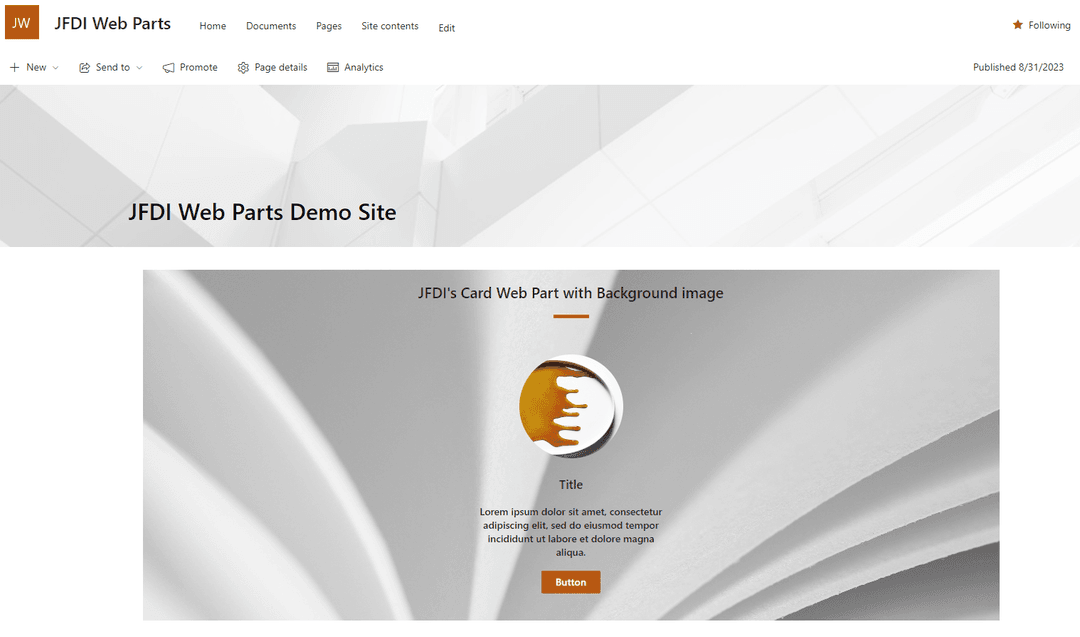This screenshot has width=1080, height=637.
Task: Click the JFDI Web Parts site name
Action: point(112,22)
